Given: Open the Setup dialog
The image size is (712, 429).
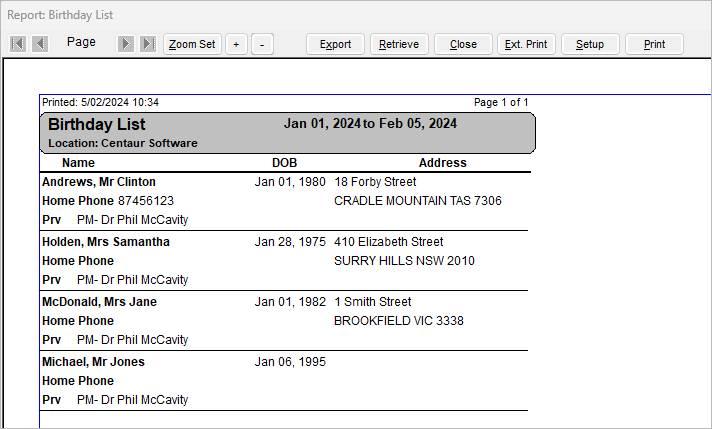Looking at the screenshot, I should (590, 44).
